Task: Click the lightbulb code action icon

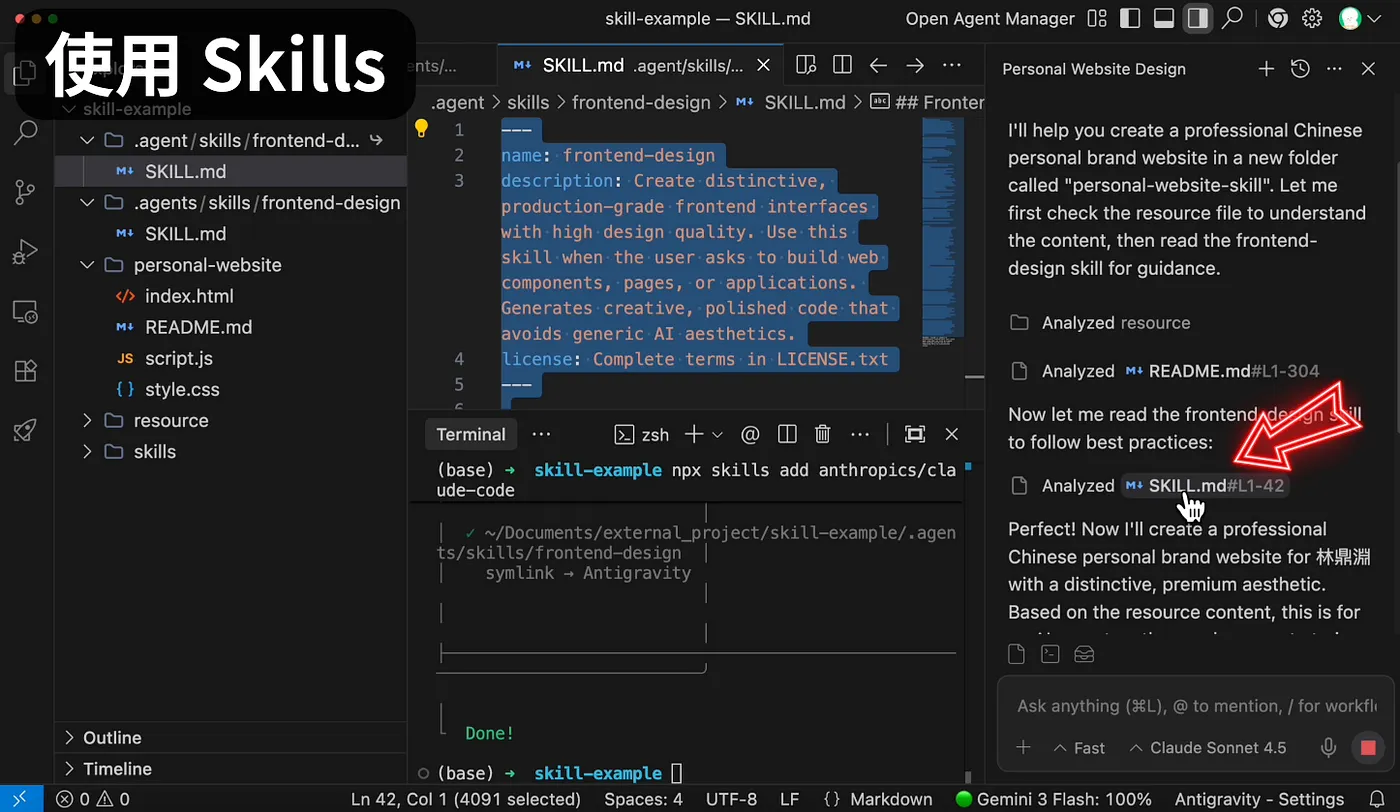Action: coord(422,129)
